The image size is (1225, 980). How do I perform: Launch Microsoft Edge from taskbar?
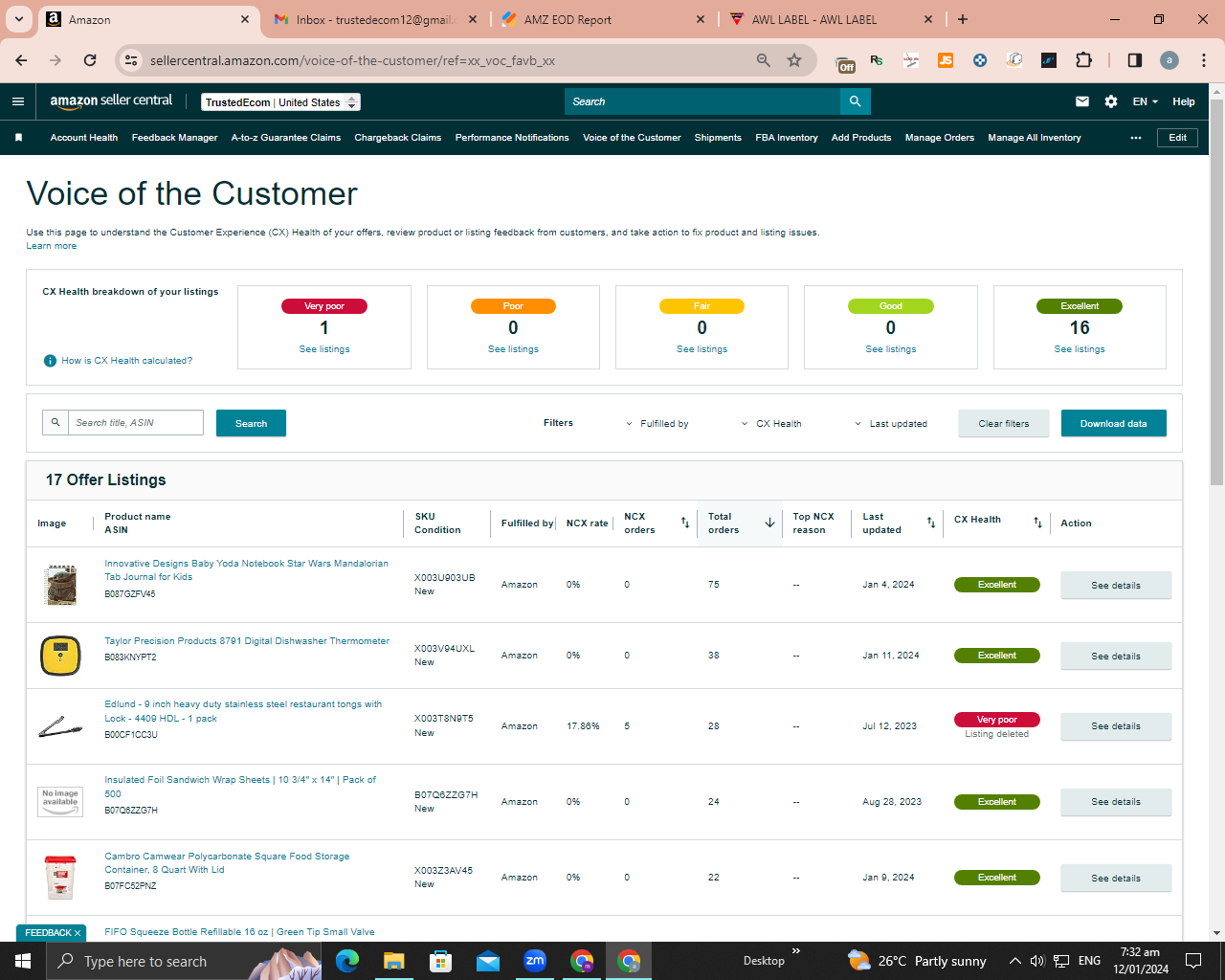click(x=346, y=961)
